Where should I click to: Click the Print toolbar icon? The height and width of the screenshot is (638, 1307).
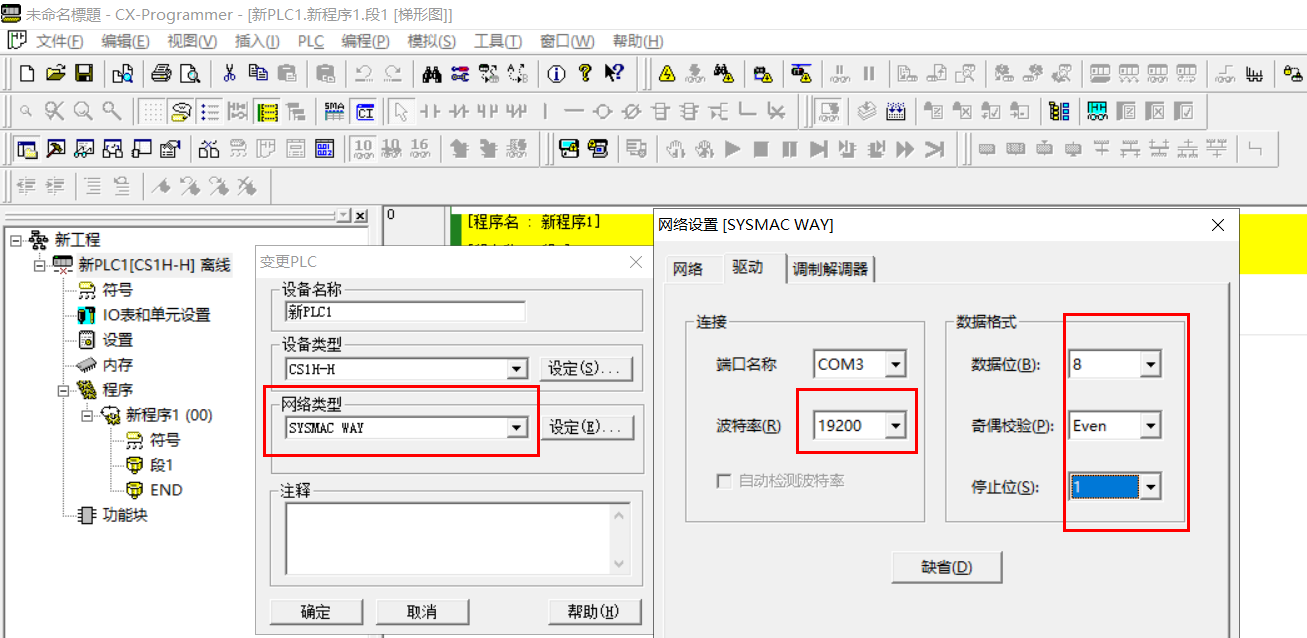[x=161, y=73]
